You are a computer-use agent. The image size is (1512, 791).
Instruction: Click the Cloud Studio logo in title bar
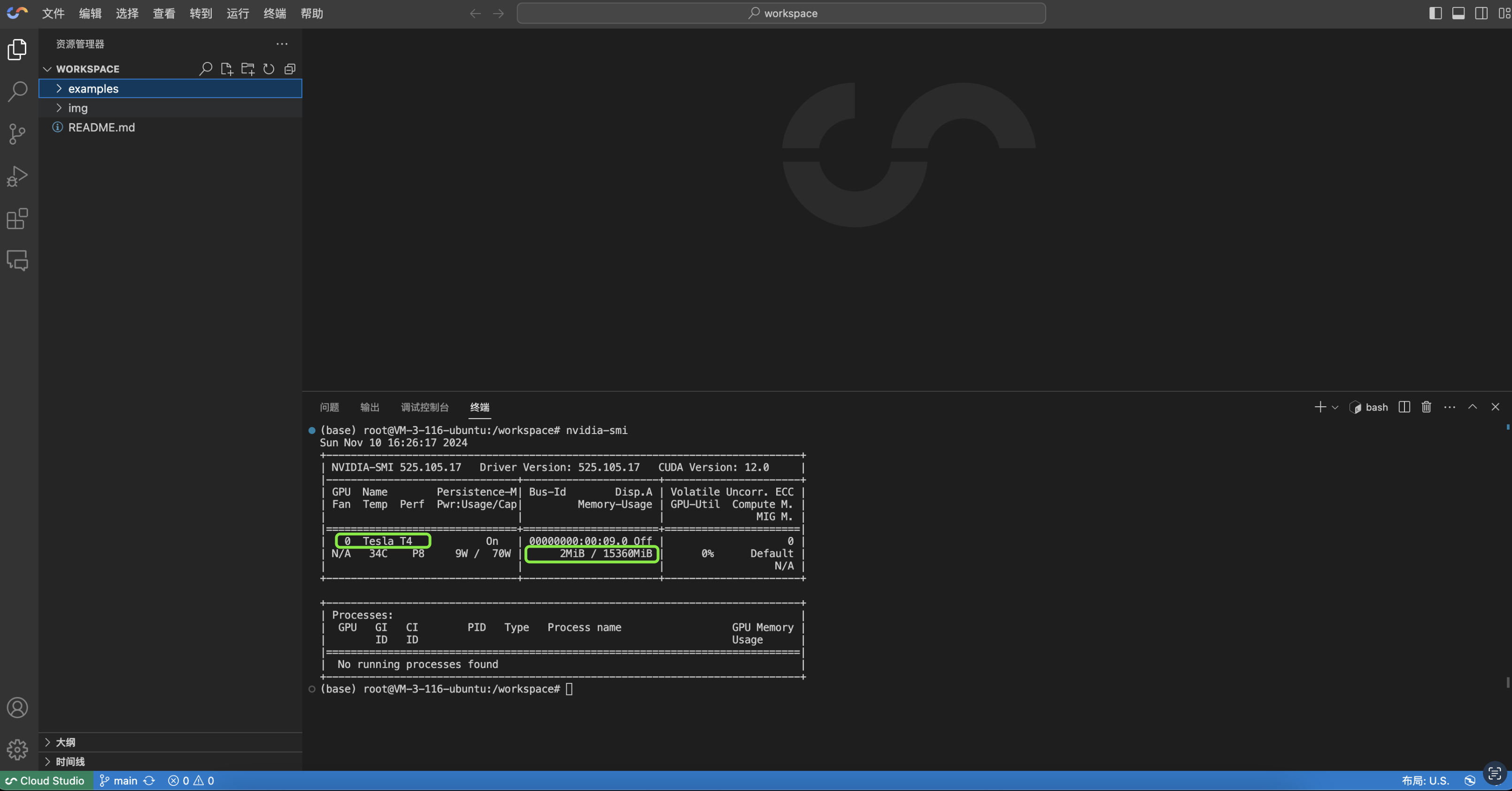tap(17, 13)
